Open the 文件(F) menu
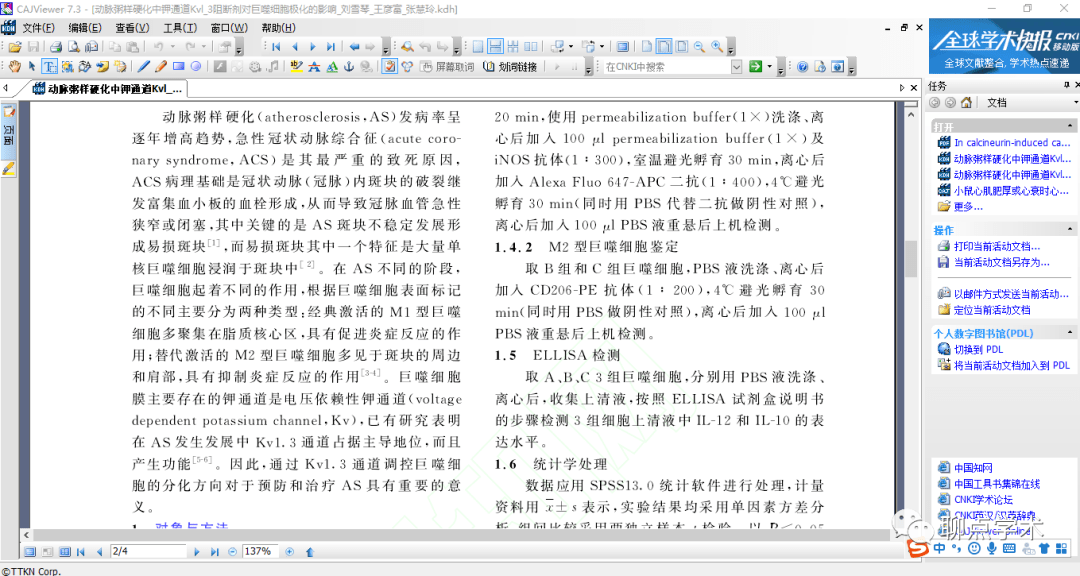1080x576 pixels. pos(39,28)
